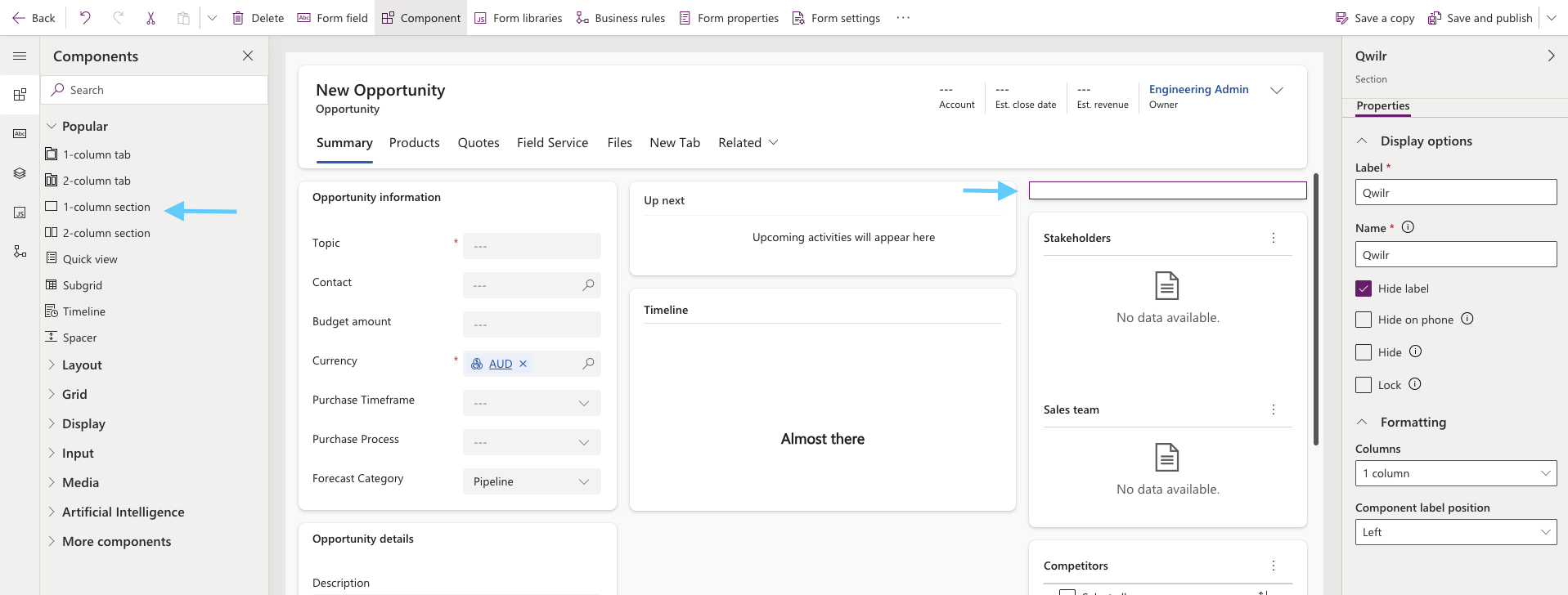
Task: Click the hamburger menu icon
Action: point(20,56)
